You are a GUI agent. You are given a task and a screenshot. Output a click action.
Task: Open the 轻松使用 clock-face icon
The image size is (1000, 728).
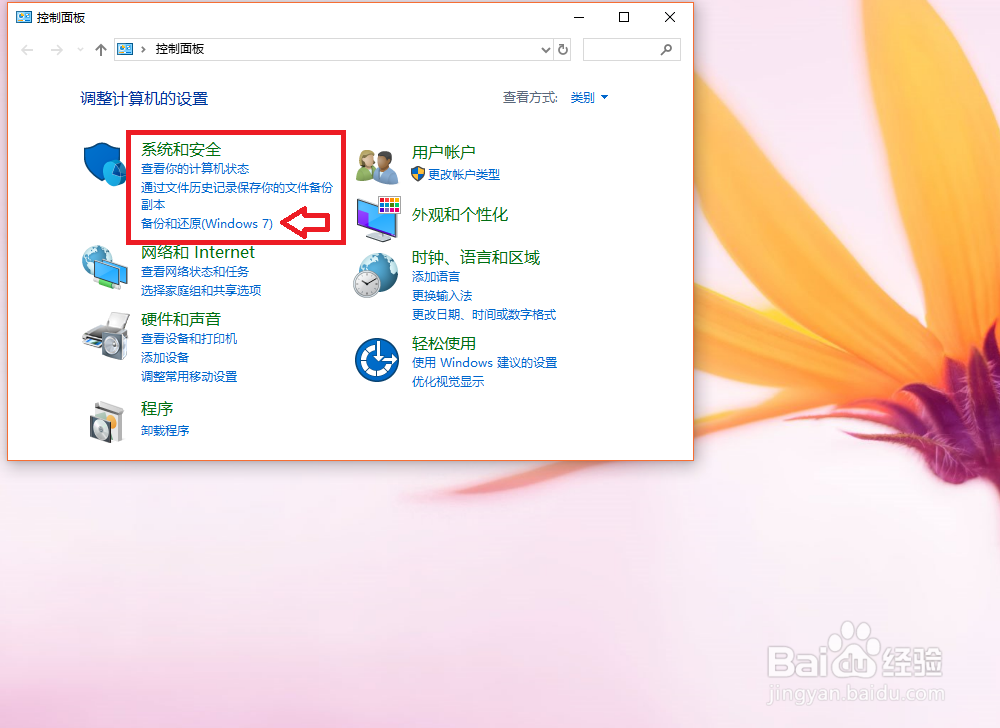tap(376, 360)
